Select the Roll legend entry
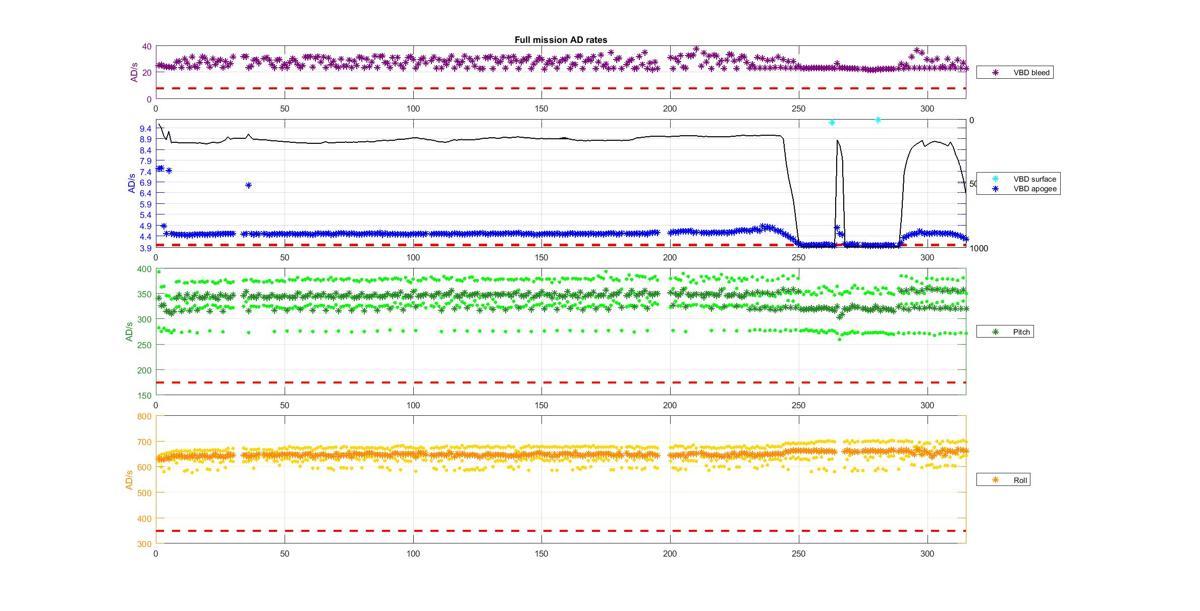This screenshot has height=611, width=1200. [x=1004, y=480]
